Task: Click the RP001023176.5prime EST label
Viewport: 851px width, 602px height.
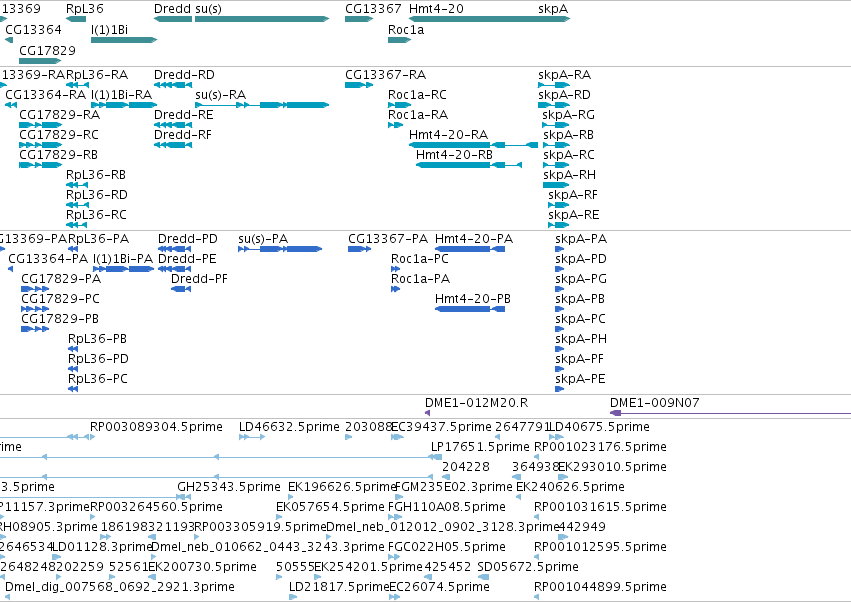Action: click(601, 447)
